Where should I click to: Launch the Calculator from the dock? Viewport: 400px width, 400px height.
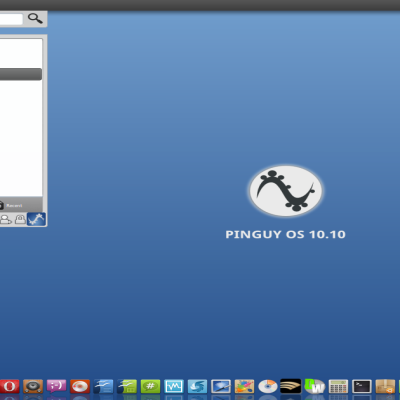click(x=338, y=387)
